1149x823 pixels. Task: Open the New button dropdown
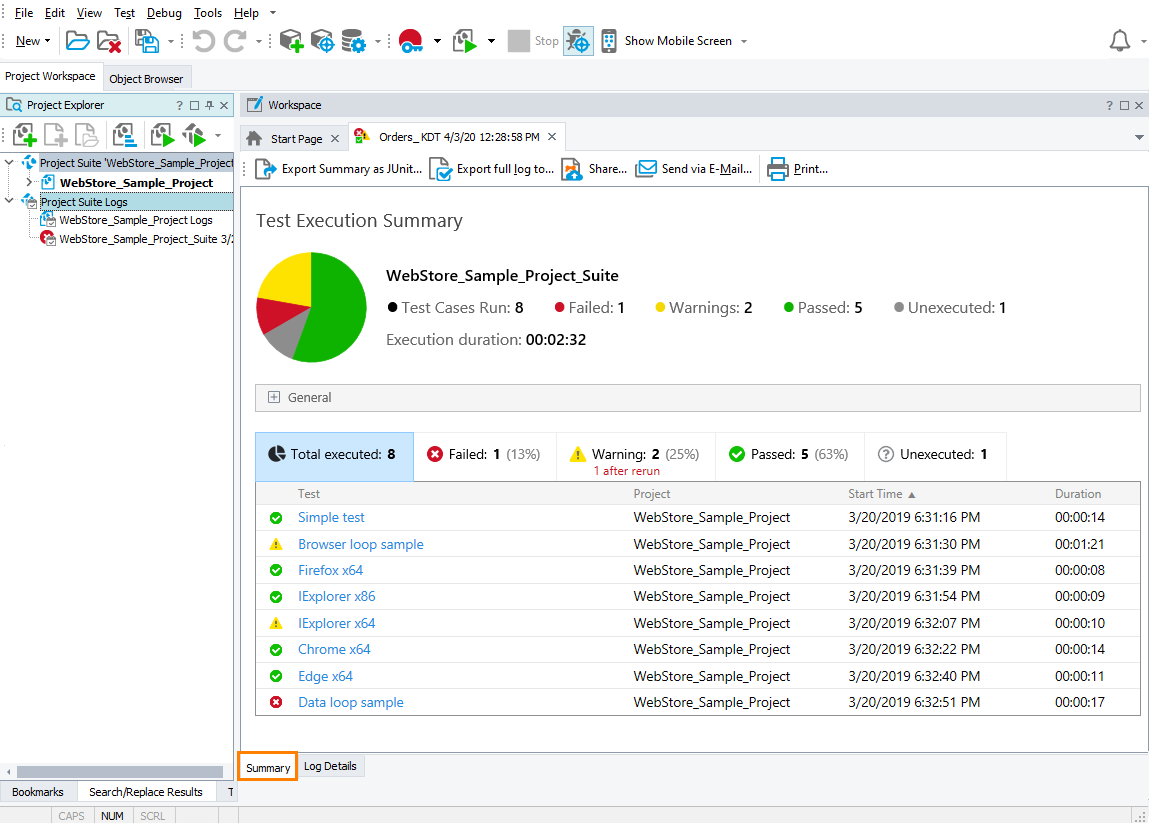click(x=46, y=40)
